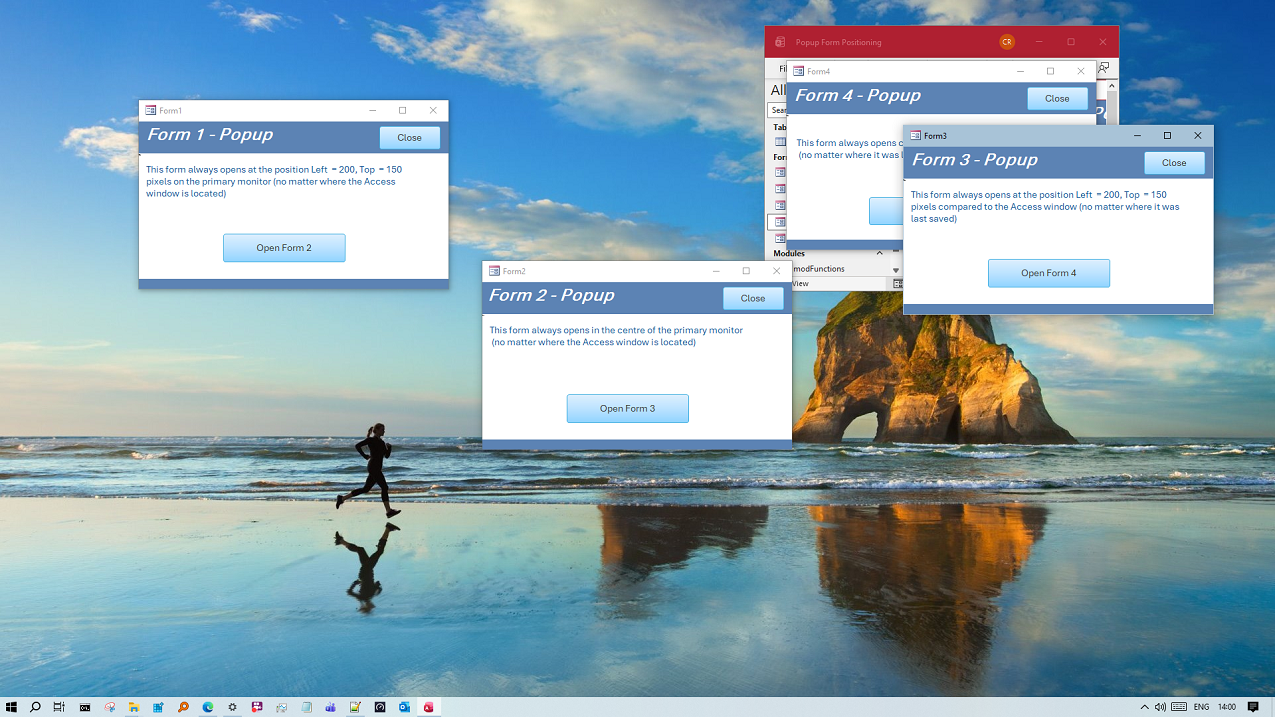This screenshot has height=717, width=1275.
Task: Open Settings gear on the taskbar
Action: 232,707
